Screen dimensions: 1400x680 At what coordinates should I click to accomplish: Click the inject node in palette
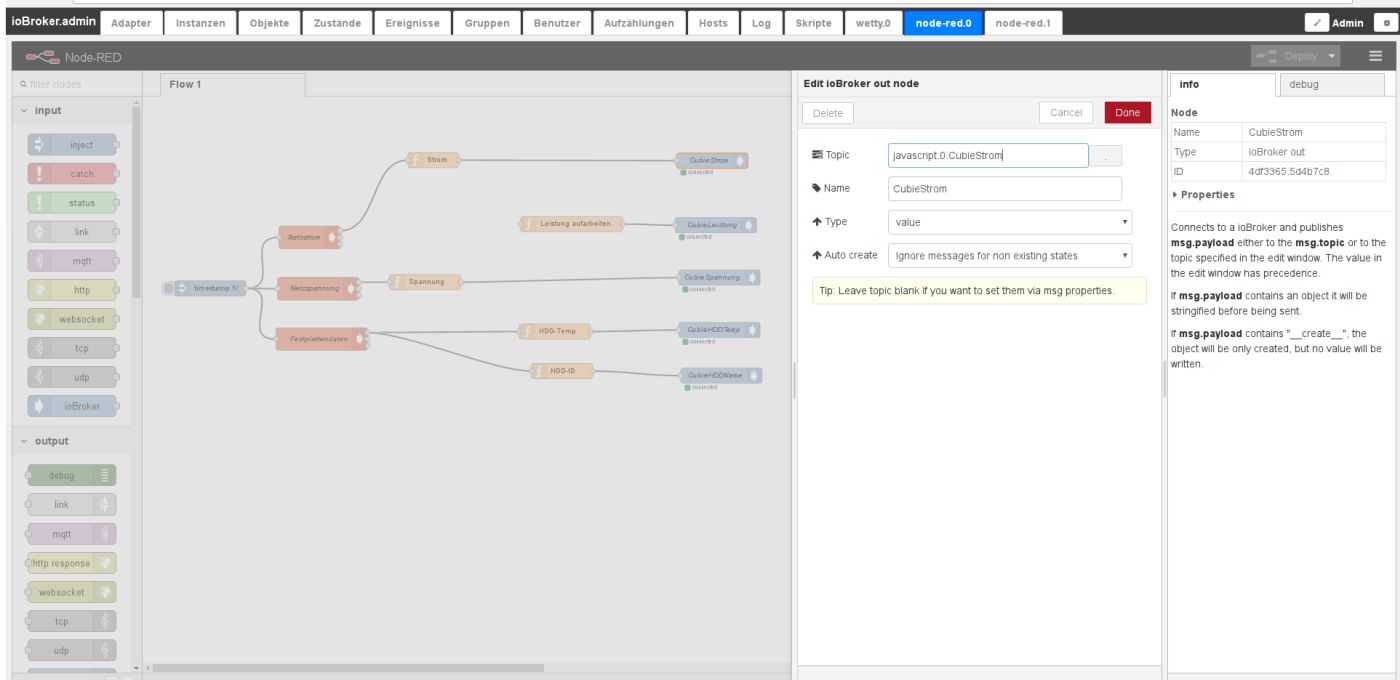pyautogui.click(x=72, y=145)
